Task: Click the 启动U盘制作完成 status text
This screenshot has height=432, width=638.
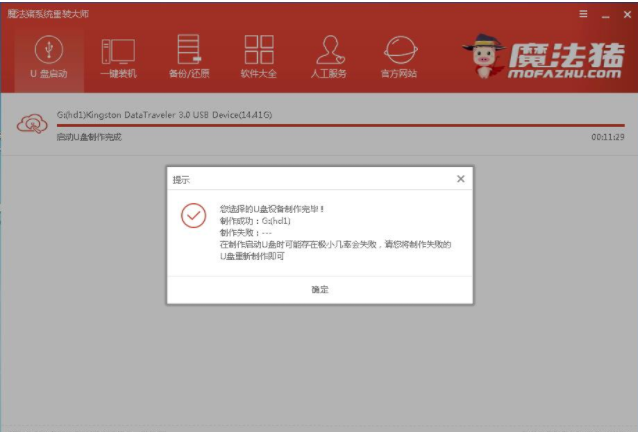Action: 89,137
